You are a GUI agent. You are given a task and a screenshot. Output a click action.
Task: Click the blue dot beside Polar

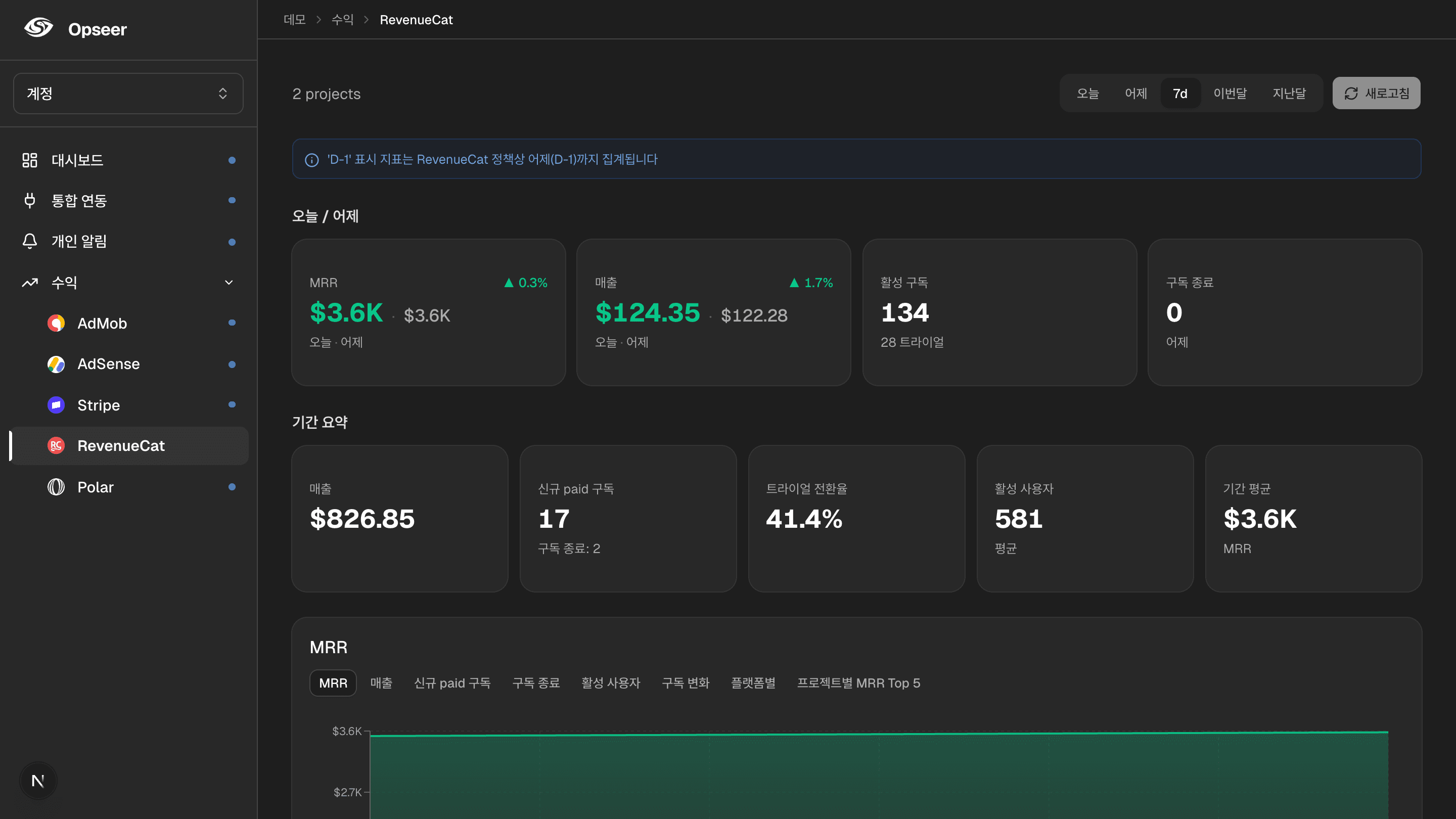[232, 487]
